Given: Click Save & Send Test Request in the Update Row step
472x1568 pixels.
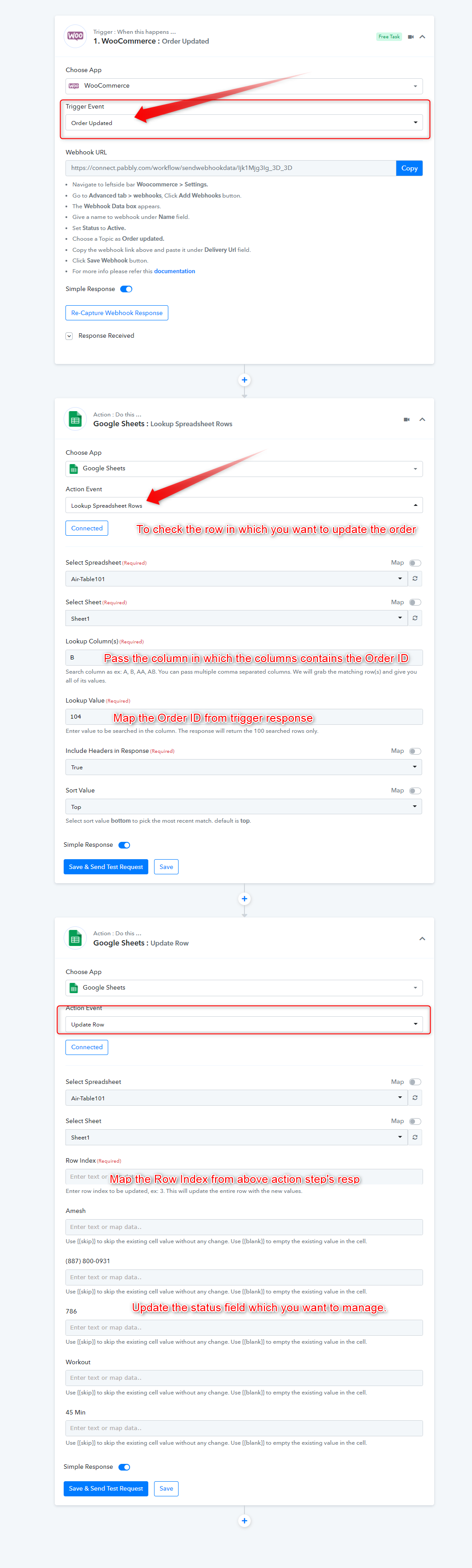Looking at the screenshot, I should pos(106,1489).
